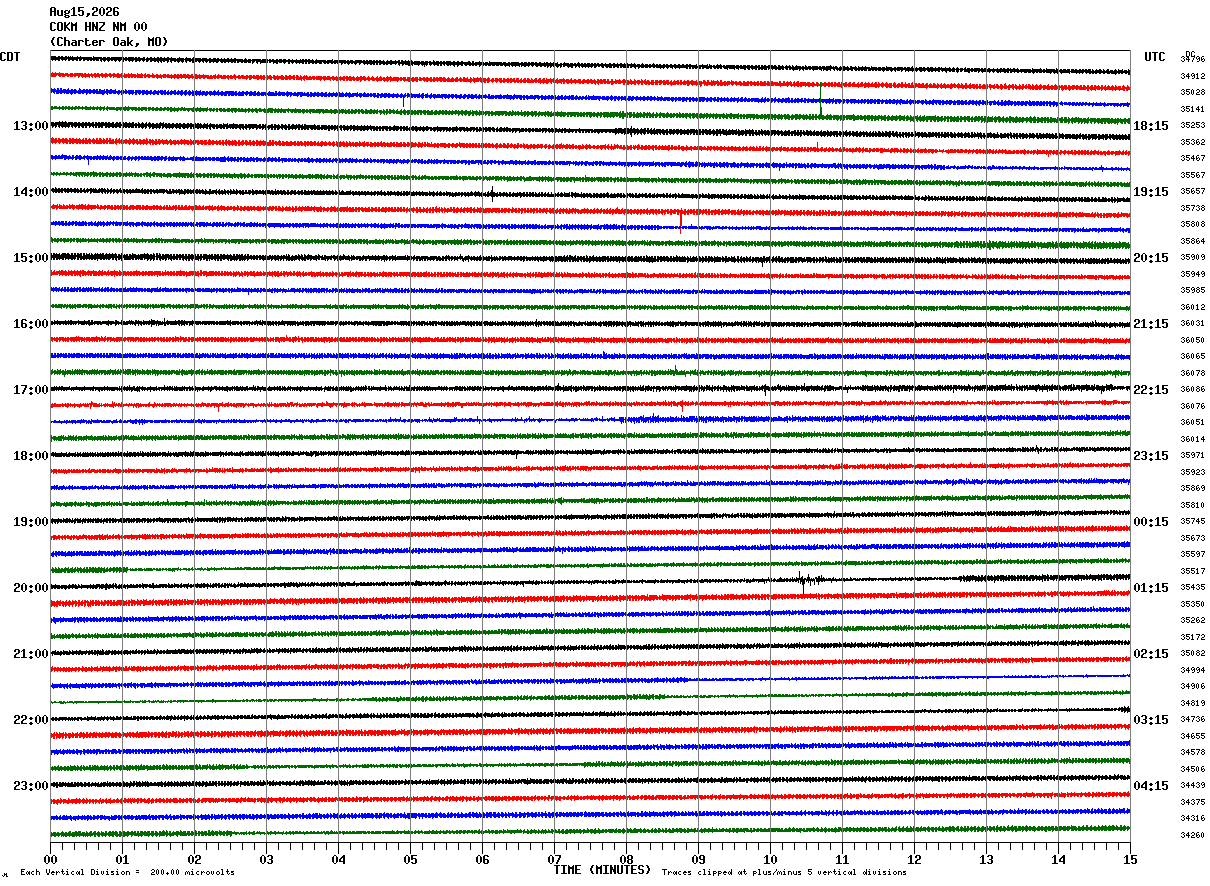This screenshot has width=1210, height=886.
Task: Click the 15:00 CDT time label
Action: [x=30, y=258]
